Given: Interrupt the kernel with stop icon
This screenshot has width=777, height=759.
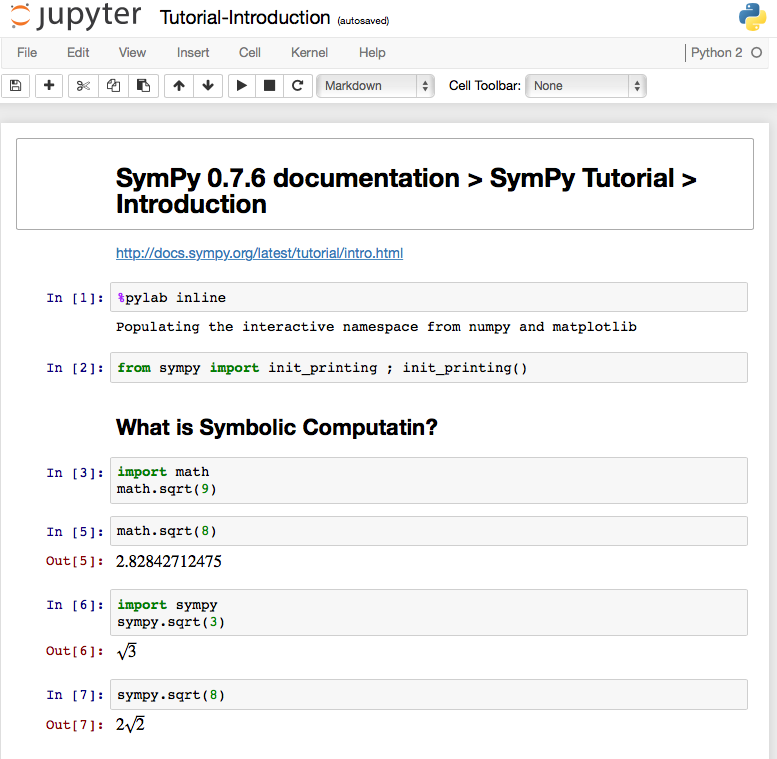Looking at the screenshot, I should click(x=270, y=86).
